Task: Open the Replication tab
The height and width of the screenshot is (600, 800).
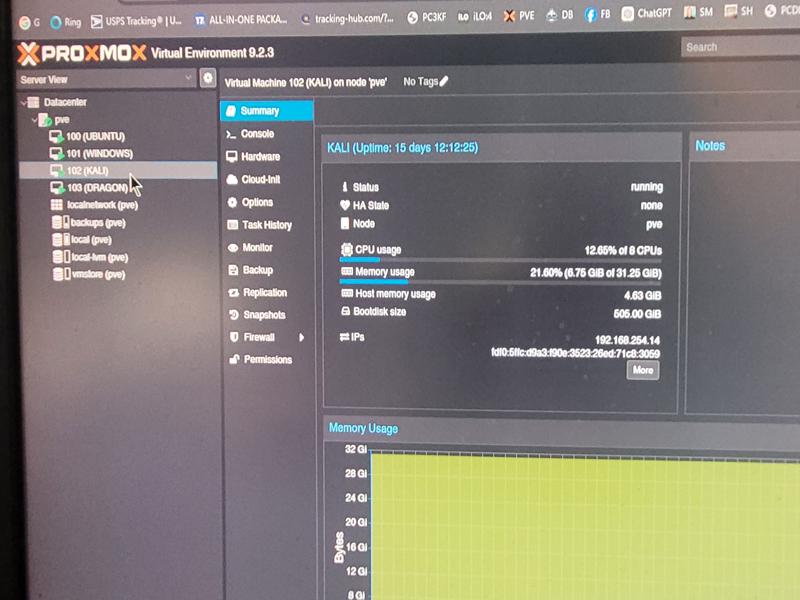Action: tap(268, 292)
